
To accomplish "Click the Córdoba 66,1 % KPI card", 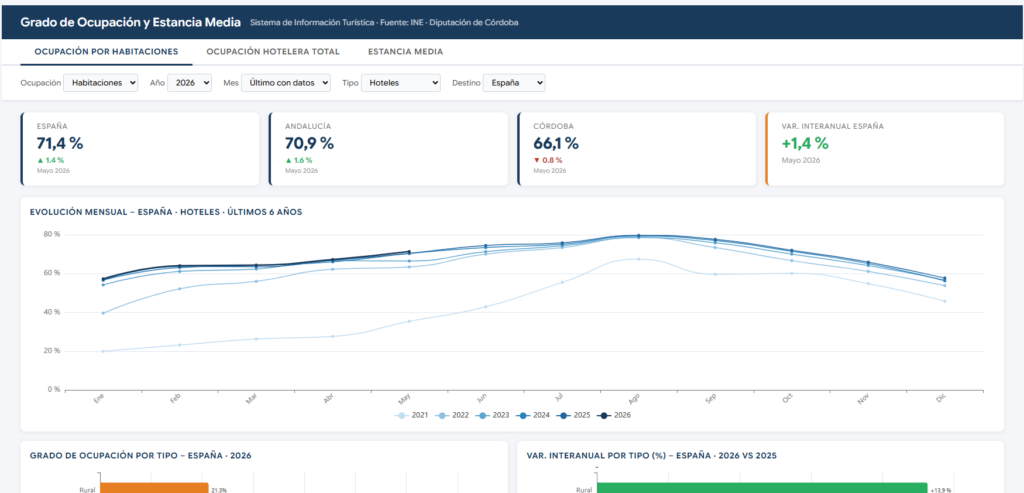I will click(x=636, y=149).
